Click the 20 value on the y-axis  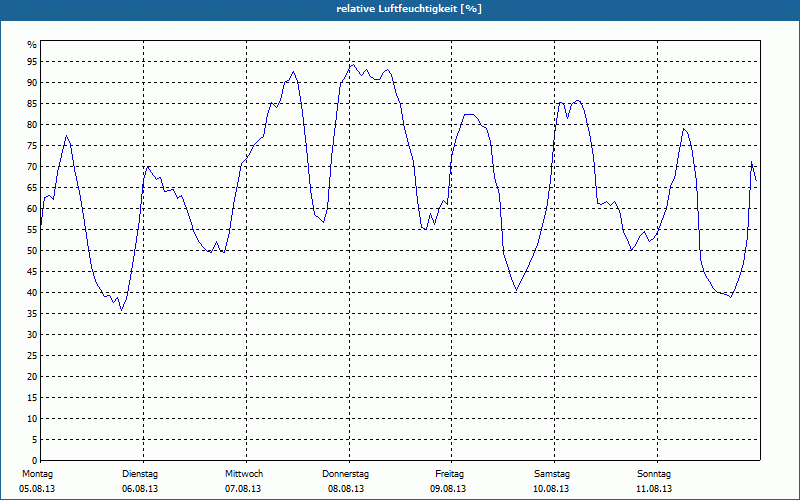[x=32, y=377]
